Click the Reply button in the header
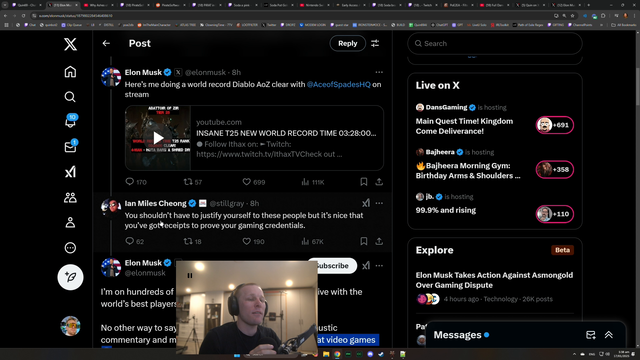Screen dimensions: 640x360 (347, 43)
